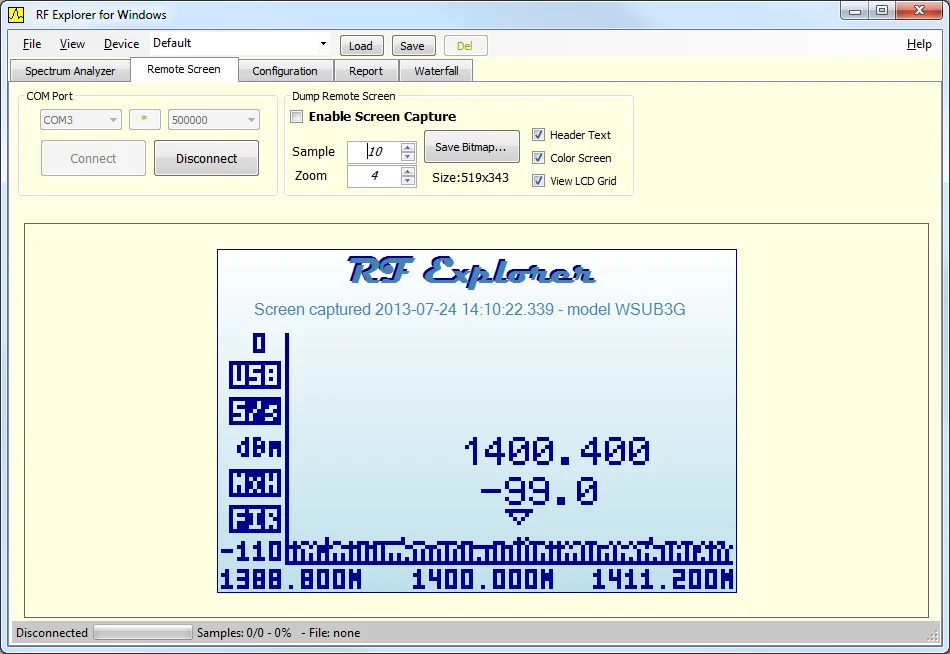
Task: Uncheck the Header Text option
Action: pyautogui.click(x=539, y=135)
